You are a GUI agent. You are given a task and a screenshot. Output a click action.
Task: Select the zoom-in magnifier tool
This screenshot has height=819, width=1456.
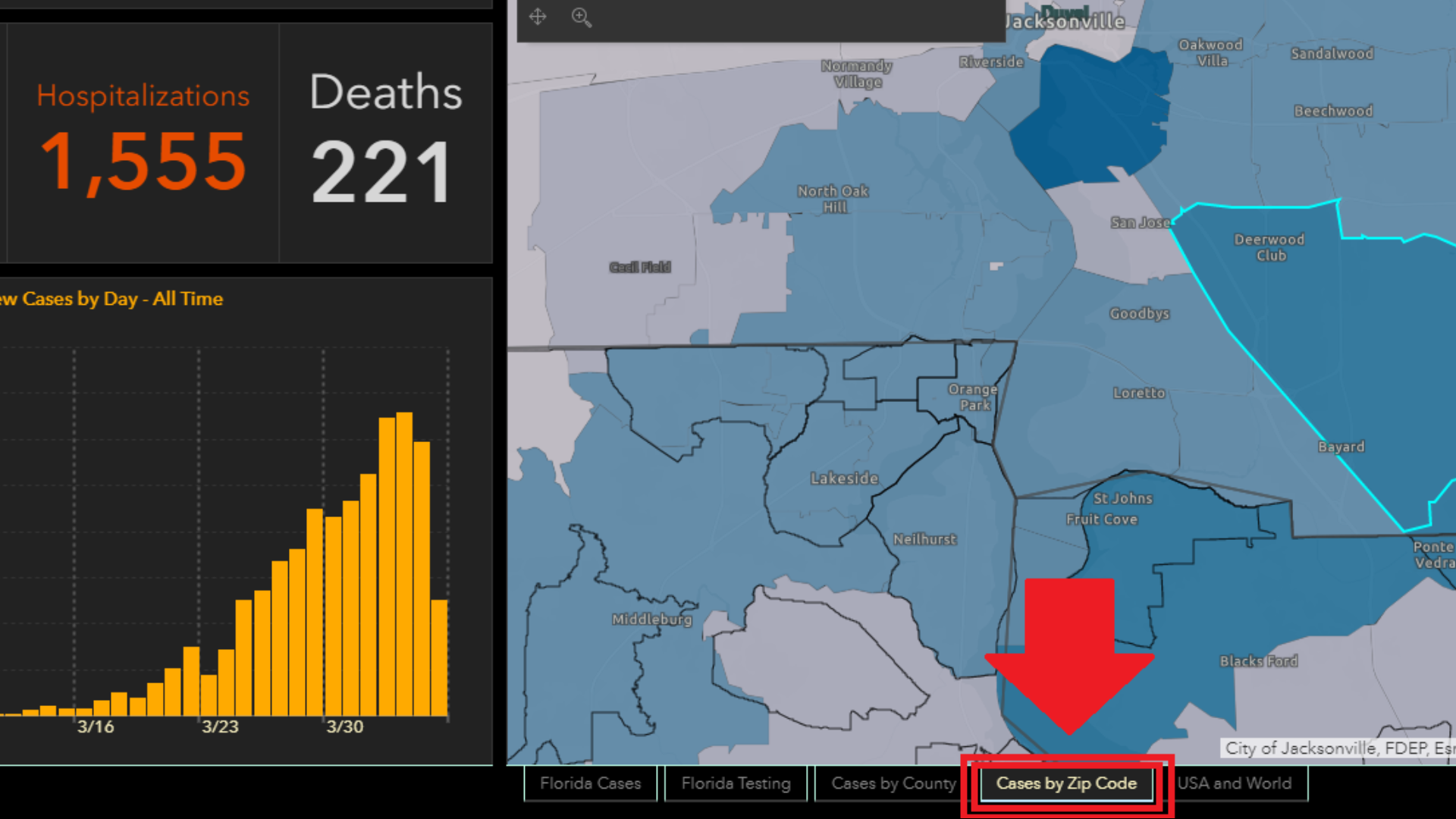[x=581, y=17]
